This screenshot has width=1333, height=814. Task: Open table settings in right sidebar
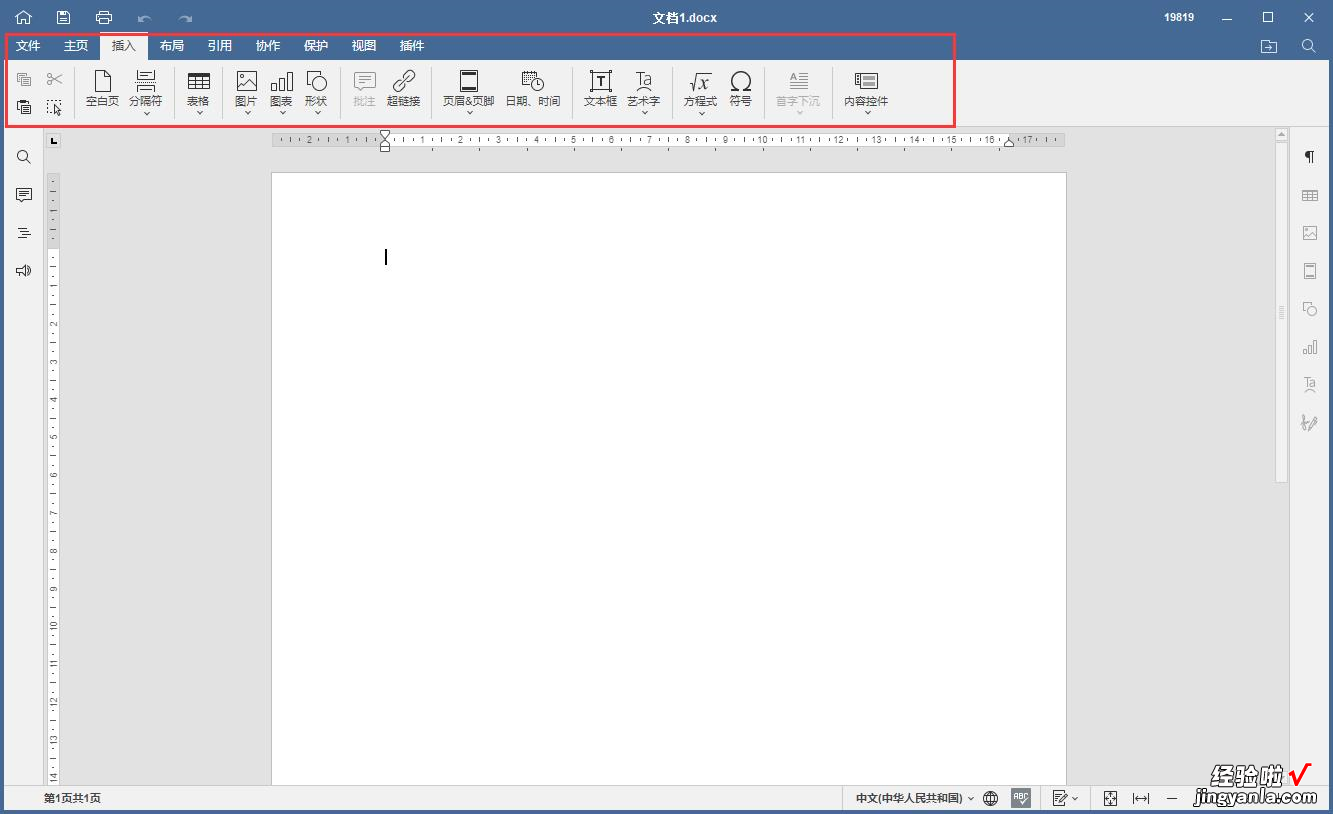point(1310,195)
